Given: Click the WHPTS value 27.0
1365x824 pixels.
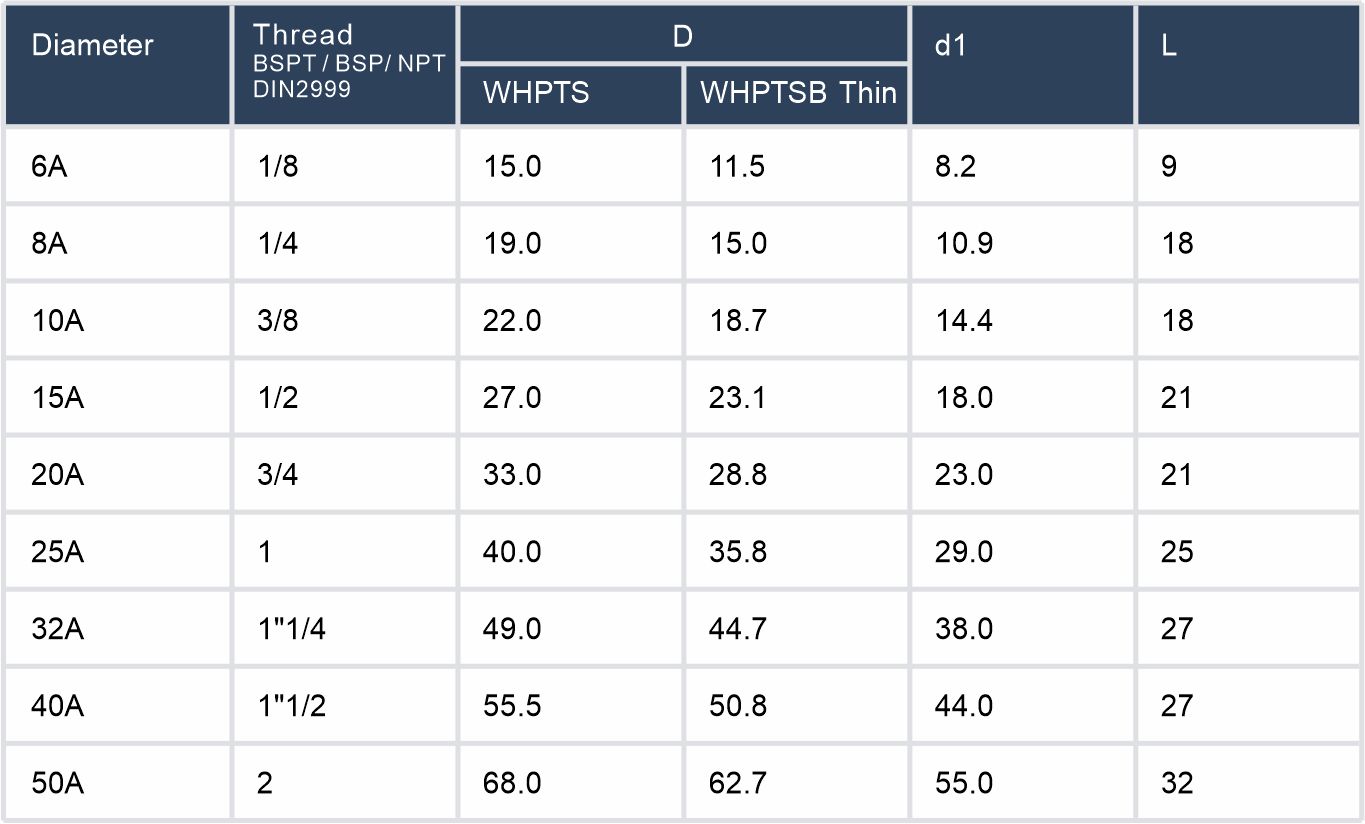Looking at the screenshot, I should pyautogui.click(x=512, y=397).
